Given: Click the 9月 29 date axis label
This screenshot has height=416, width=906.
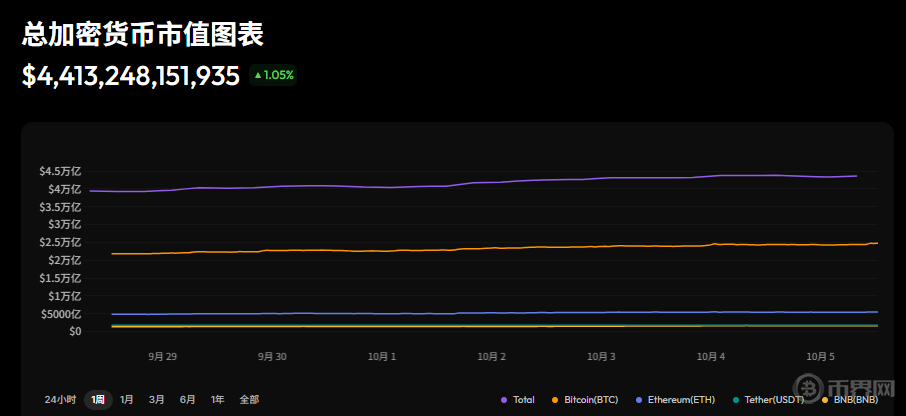Looking at the screenshot, I should [162, 356].
